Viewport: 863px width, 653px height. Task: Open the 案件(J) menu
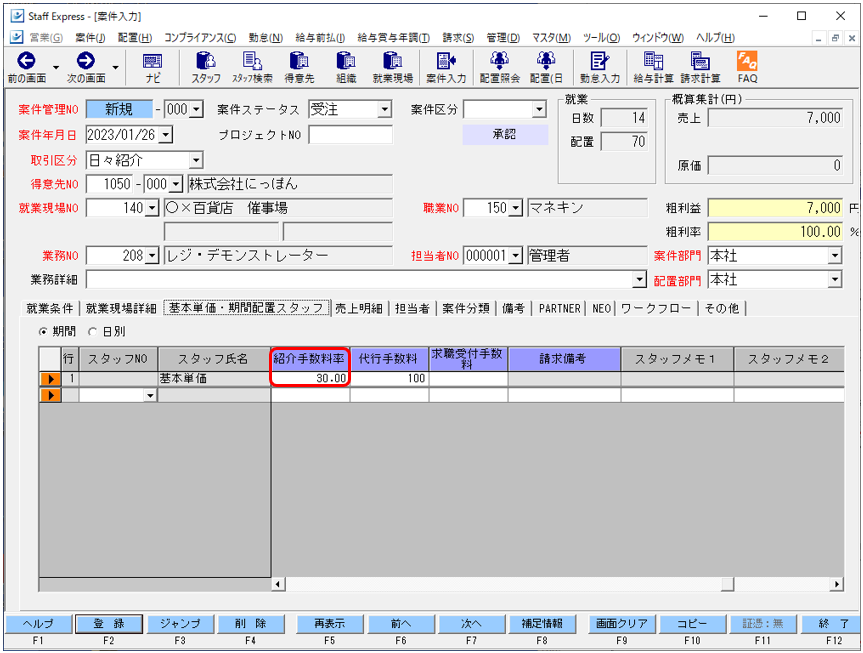(x=90, y=37)
